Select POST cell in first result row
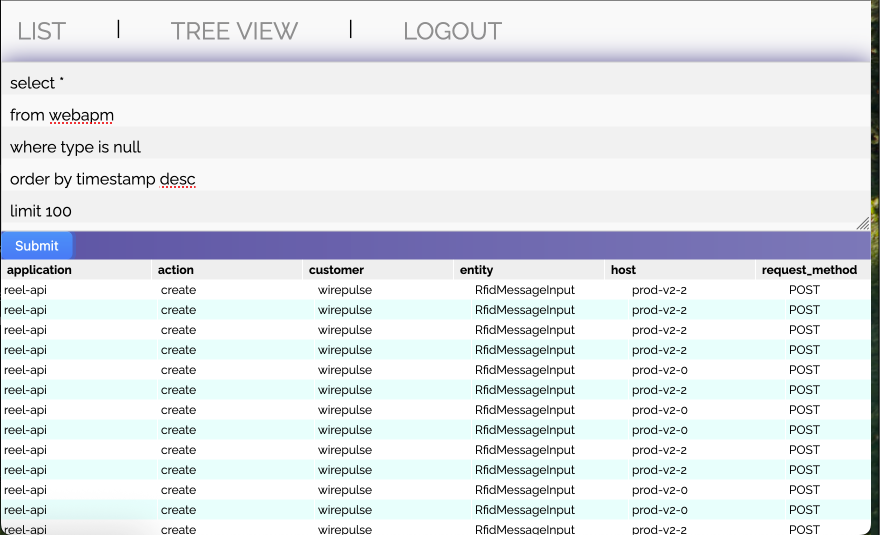 click(x=804, y=290)
